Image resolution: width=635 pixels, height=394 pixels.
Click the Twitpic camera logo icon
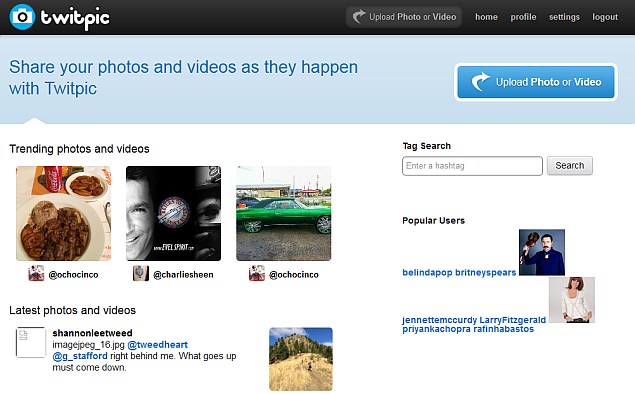point(22,17)
